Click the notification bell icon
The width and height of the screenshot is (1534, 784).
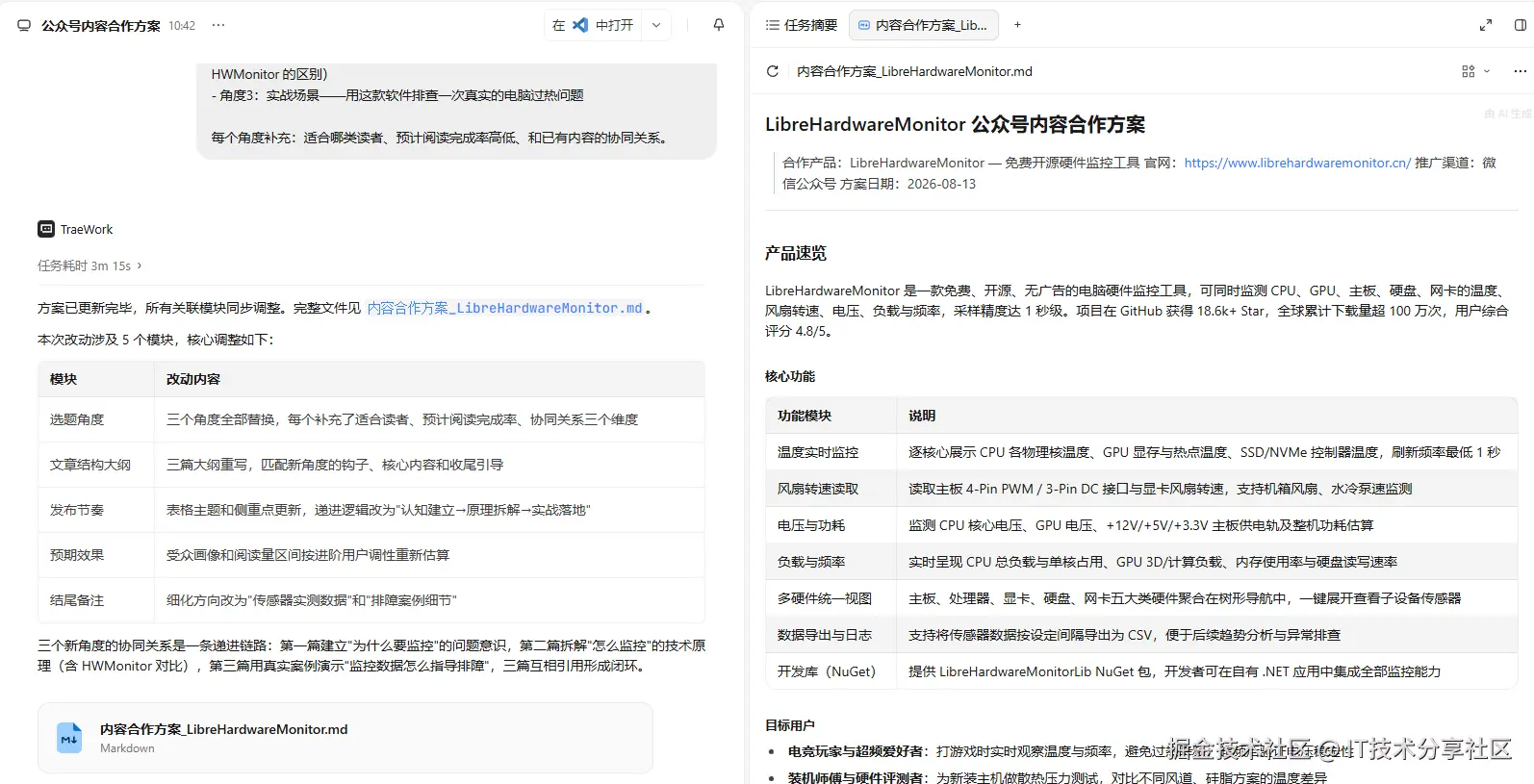[x=719, y=25]
